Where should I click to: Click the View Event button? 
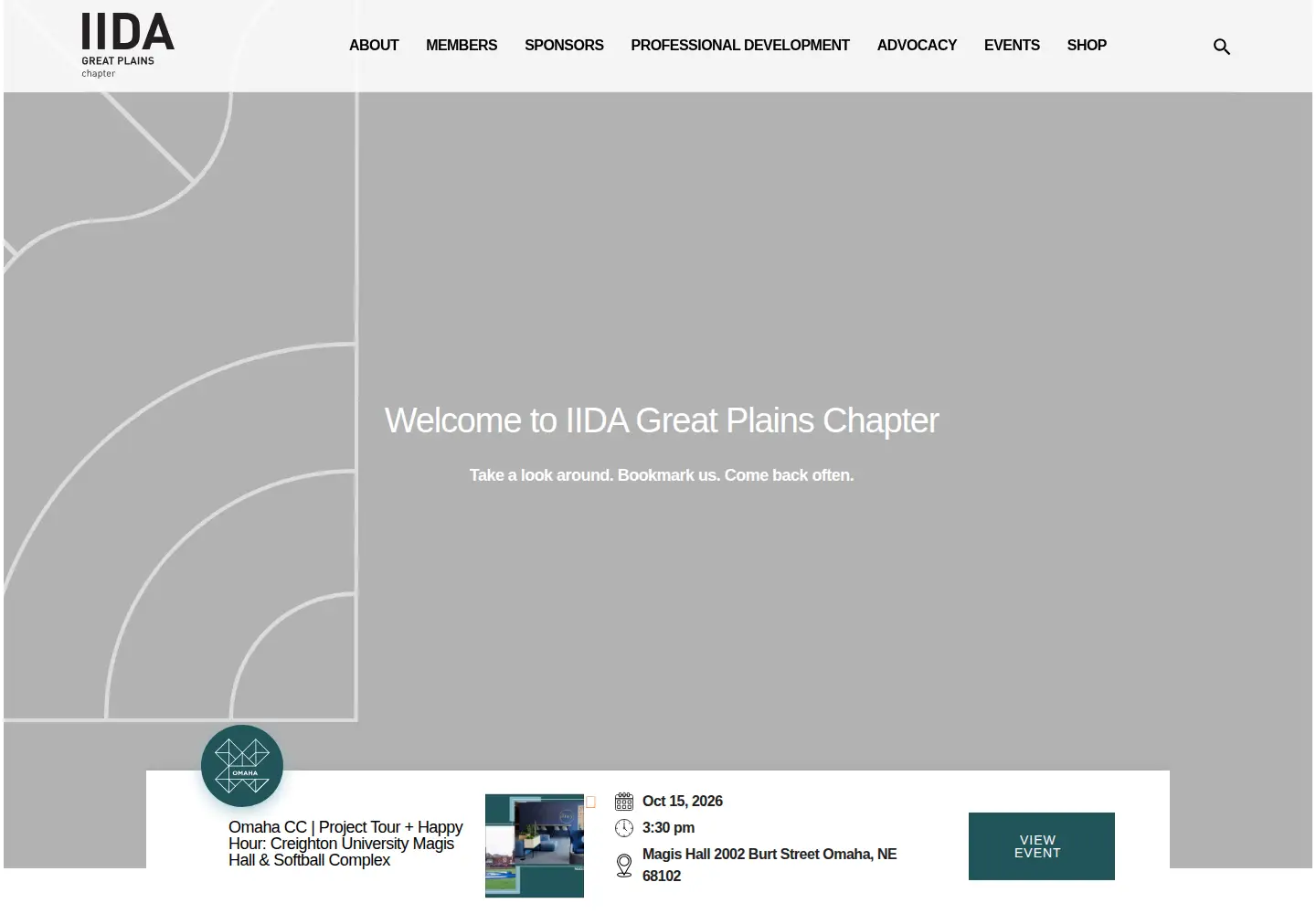coord(1042,846)
